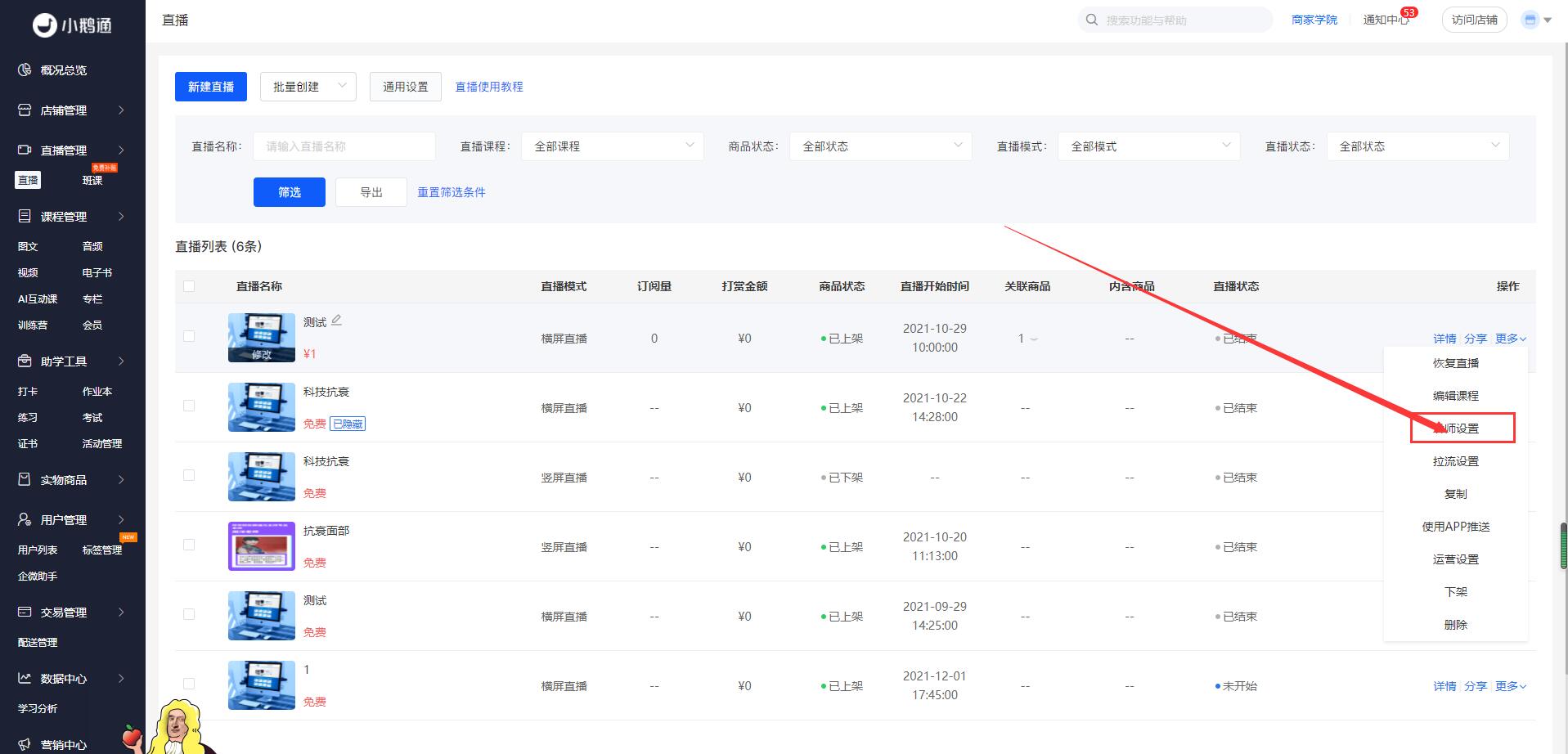Check the checkbox for the 抗衰面部 row

(189, 545)
